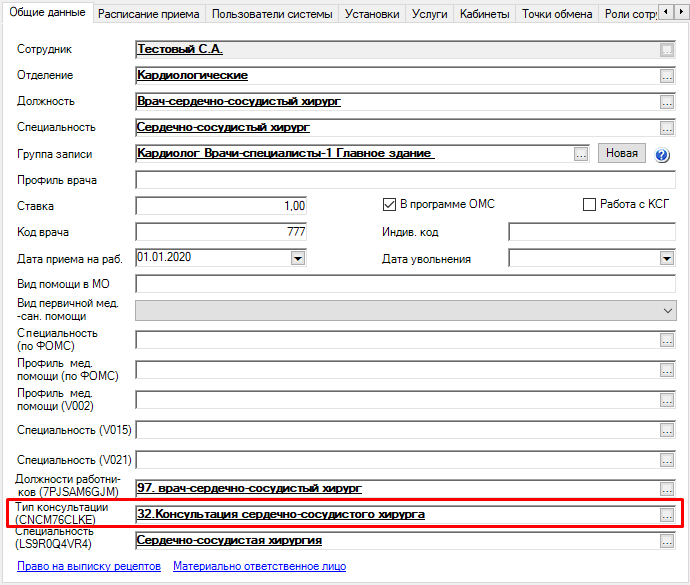Focus the Индив. код input field
690x585 pixels.
[x=592, y=232]
